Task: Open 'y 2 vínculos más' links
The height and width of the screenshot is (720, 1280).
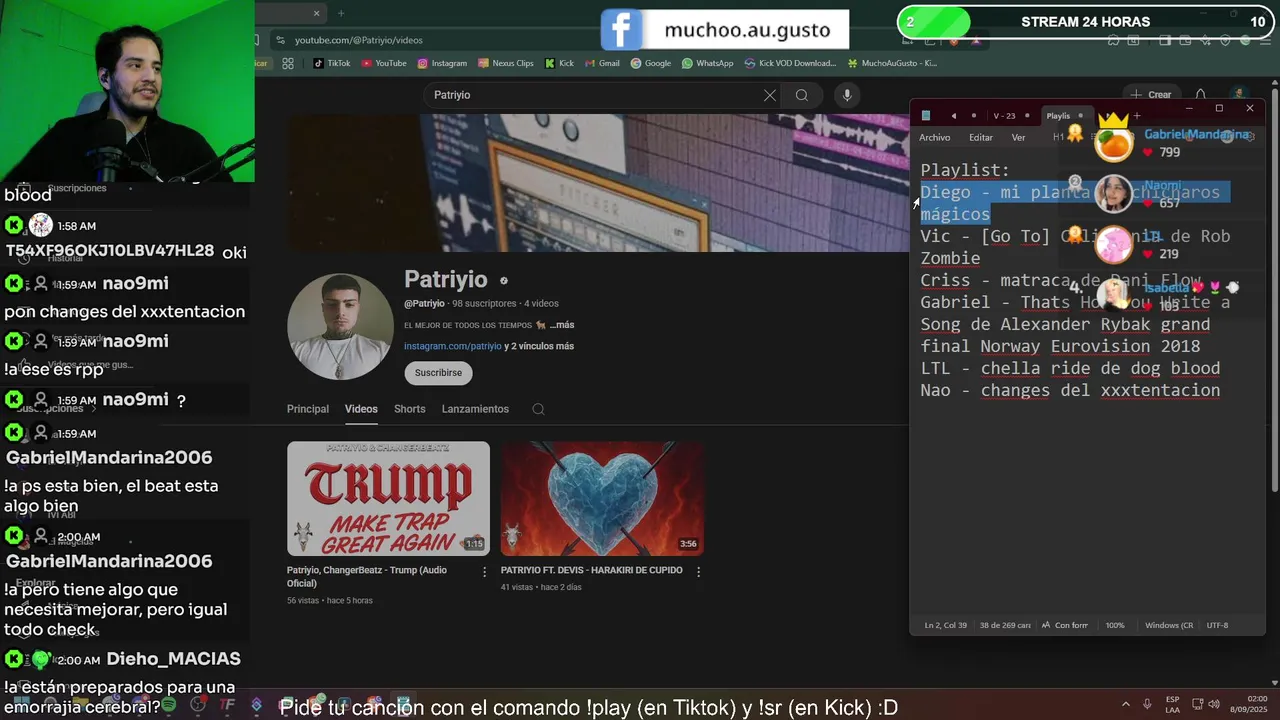Action: [x=539, y=346]
